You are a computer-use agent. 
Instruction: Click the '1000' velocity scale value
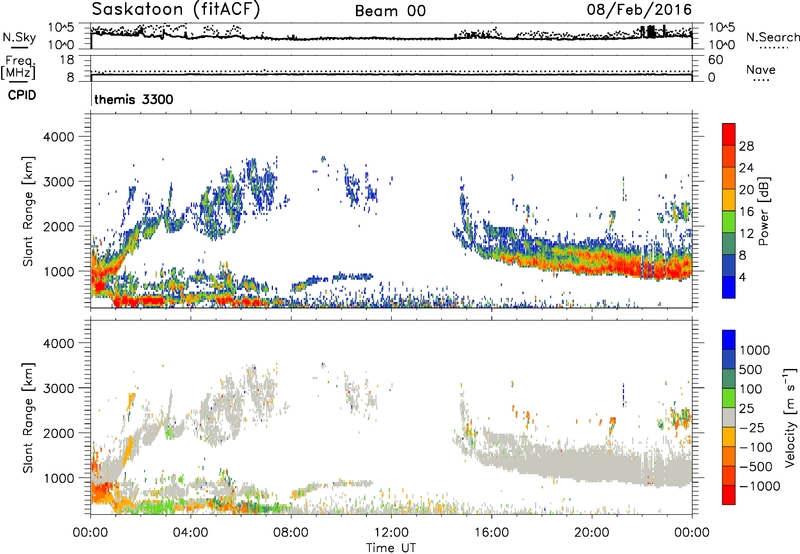pyautogui.click(x=754, y=350)
